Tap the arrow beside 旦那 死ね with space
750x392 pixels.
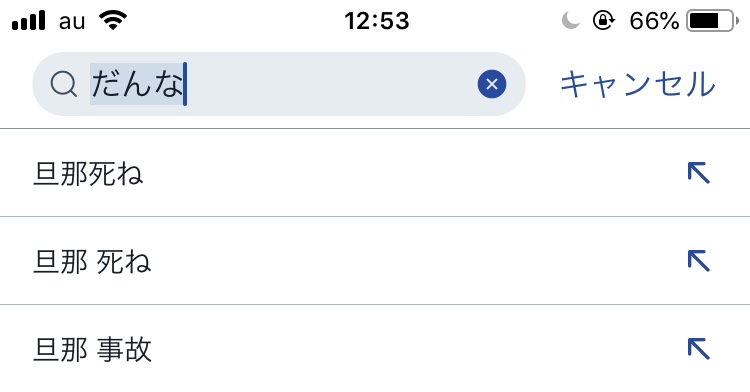[x=698, y=261]
